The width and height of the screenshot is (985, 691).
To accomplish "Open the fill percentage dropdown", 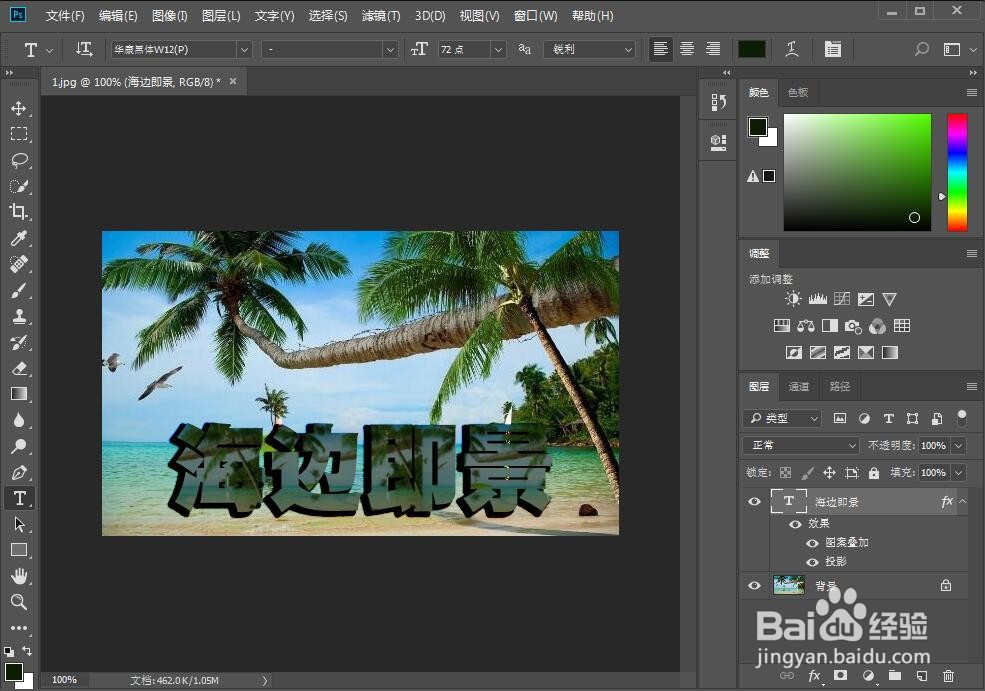I will 959,472.
